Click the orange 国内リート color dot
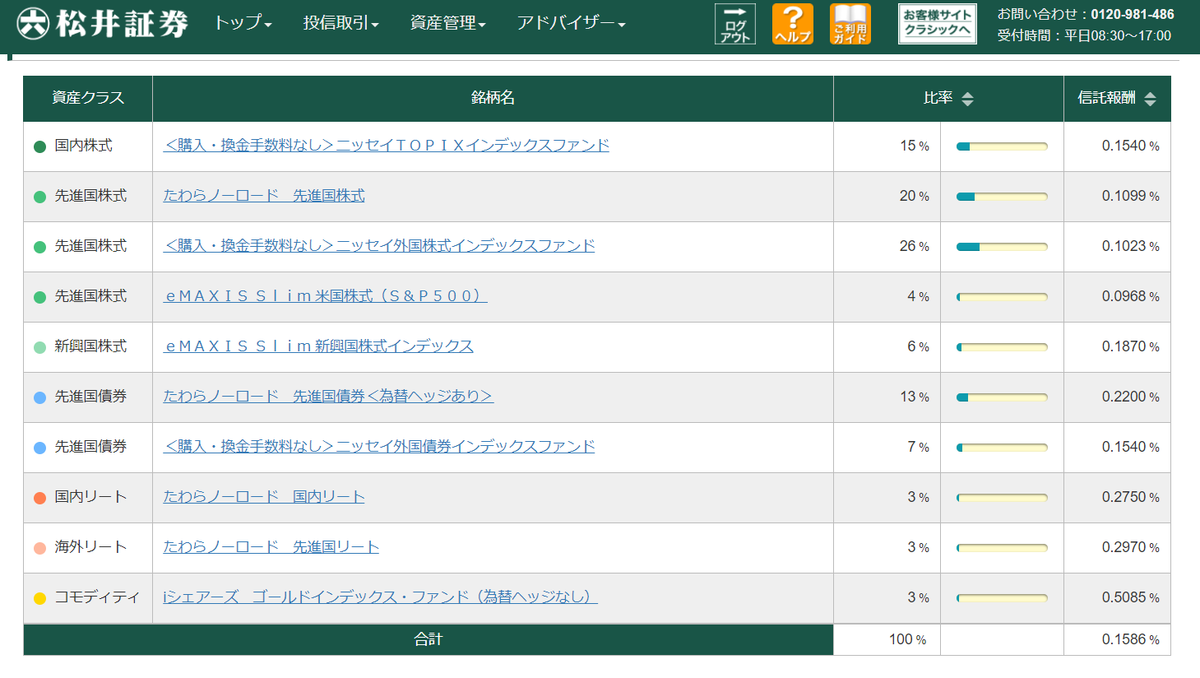1200x678 pixels. (x=40, y=497)
